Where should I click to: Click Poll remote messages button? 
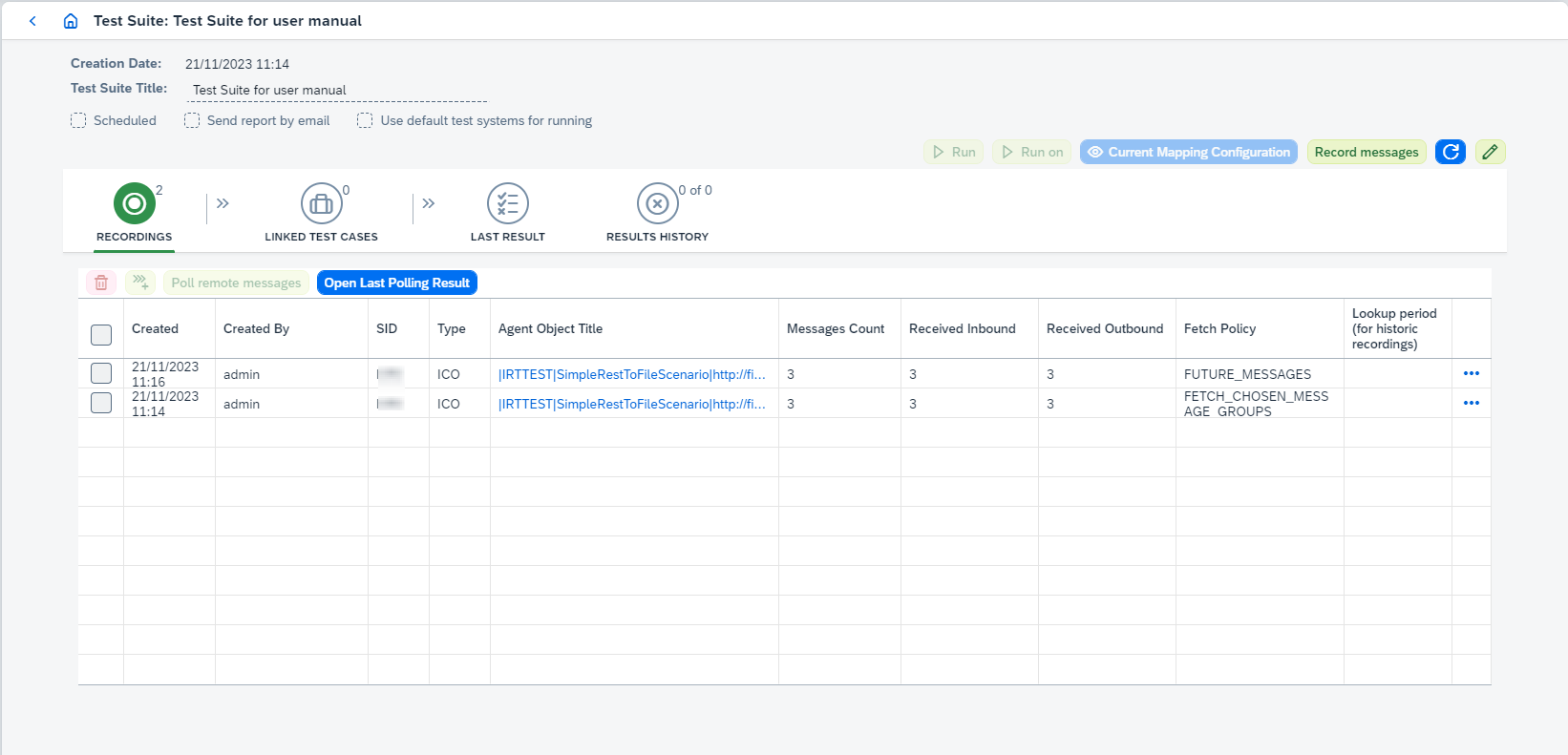click(x=236, y=283)
